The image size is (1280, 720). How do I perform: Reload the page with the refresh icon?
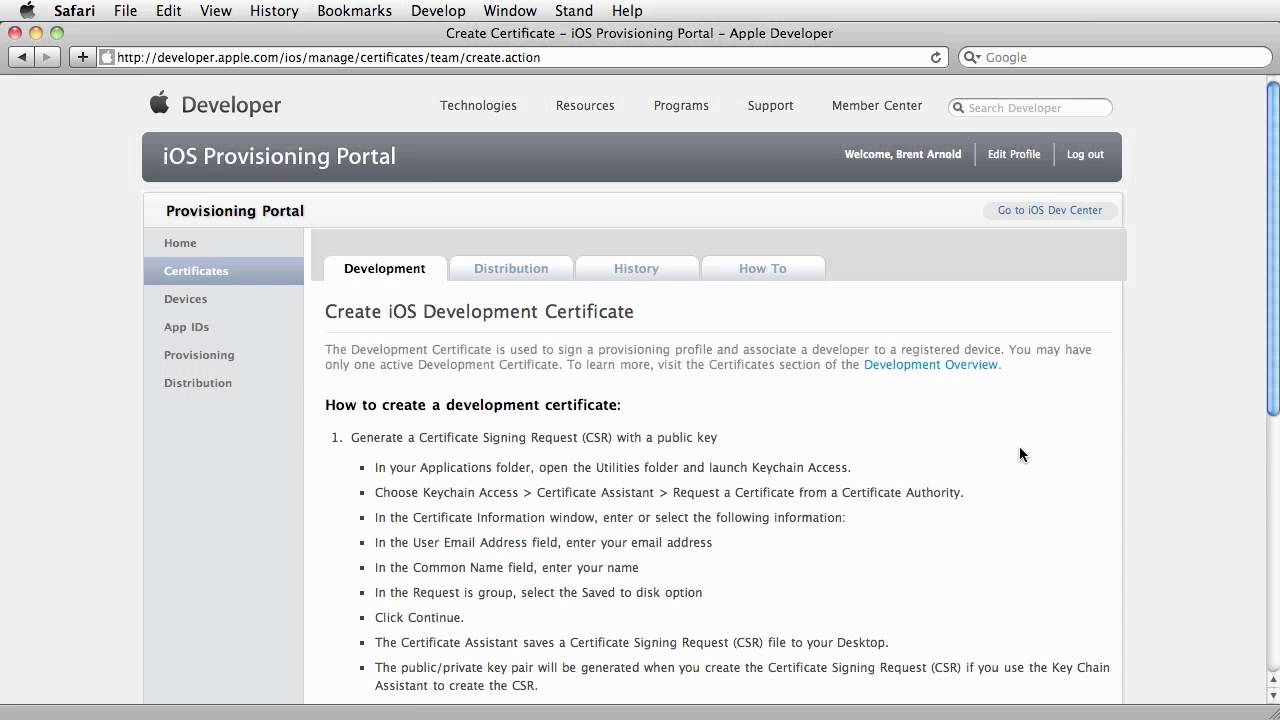[936, 57]
